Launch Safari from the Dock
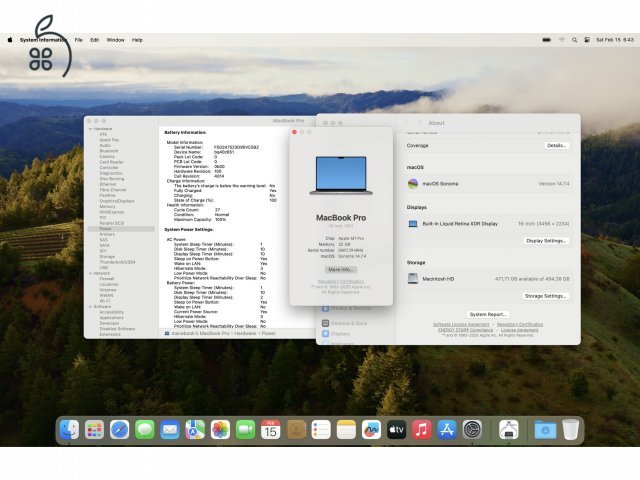 tap(120, 430)
